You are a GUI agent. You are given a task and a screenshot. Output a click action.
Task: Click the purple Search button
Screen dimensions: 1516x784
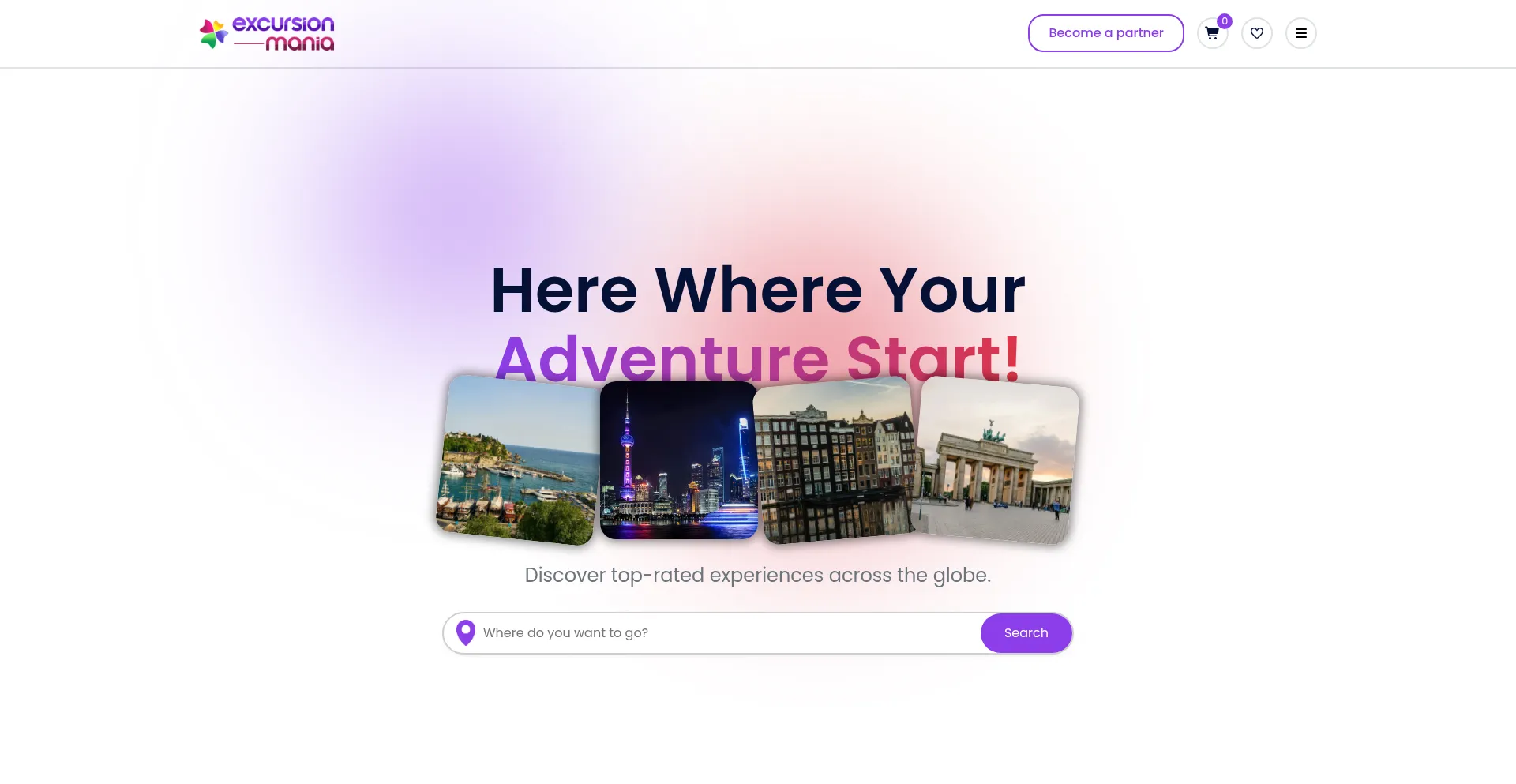pyautogui.click(x=1026, y=633)
